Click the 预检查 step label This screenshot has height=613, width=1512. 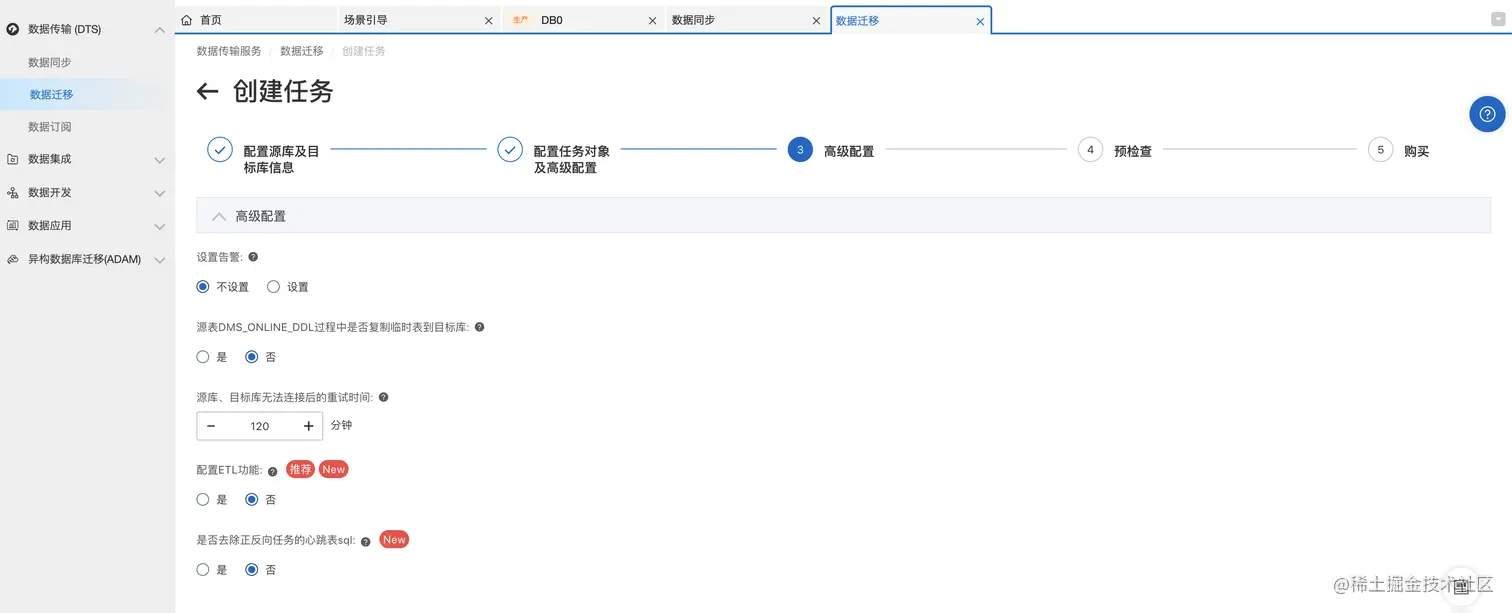point(1133,151)
